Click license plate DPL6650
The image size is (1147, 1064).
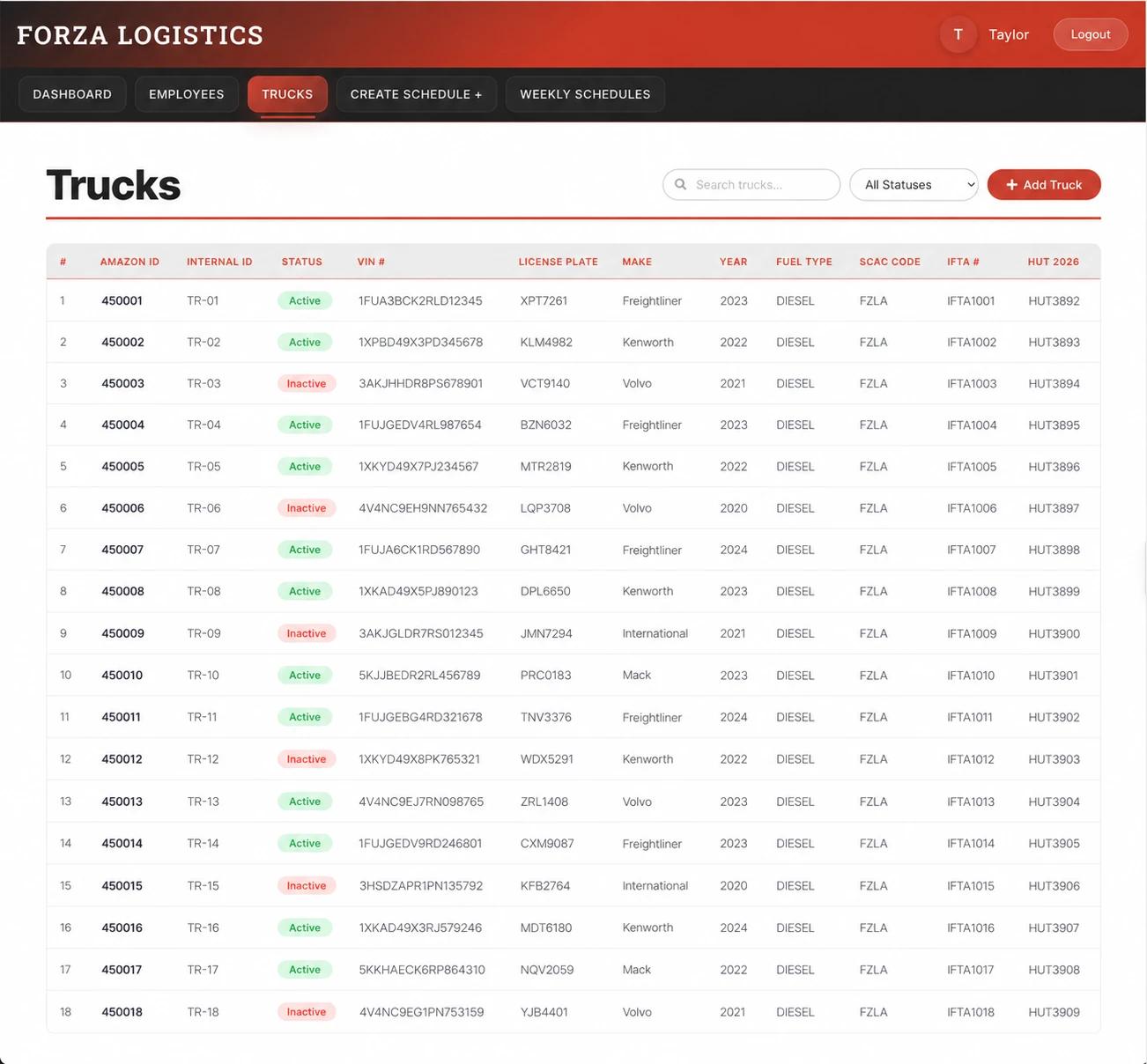[545, 591]
